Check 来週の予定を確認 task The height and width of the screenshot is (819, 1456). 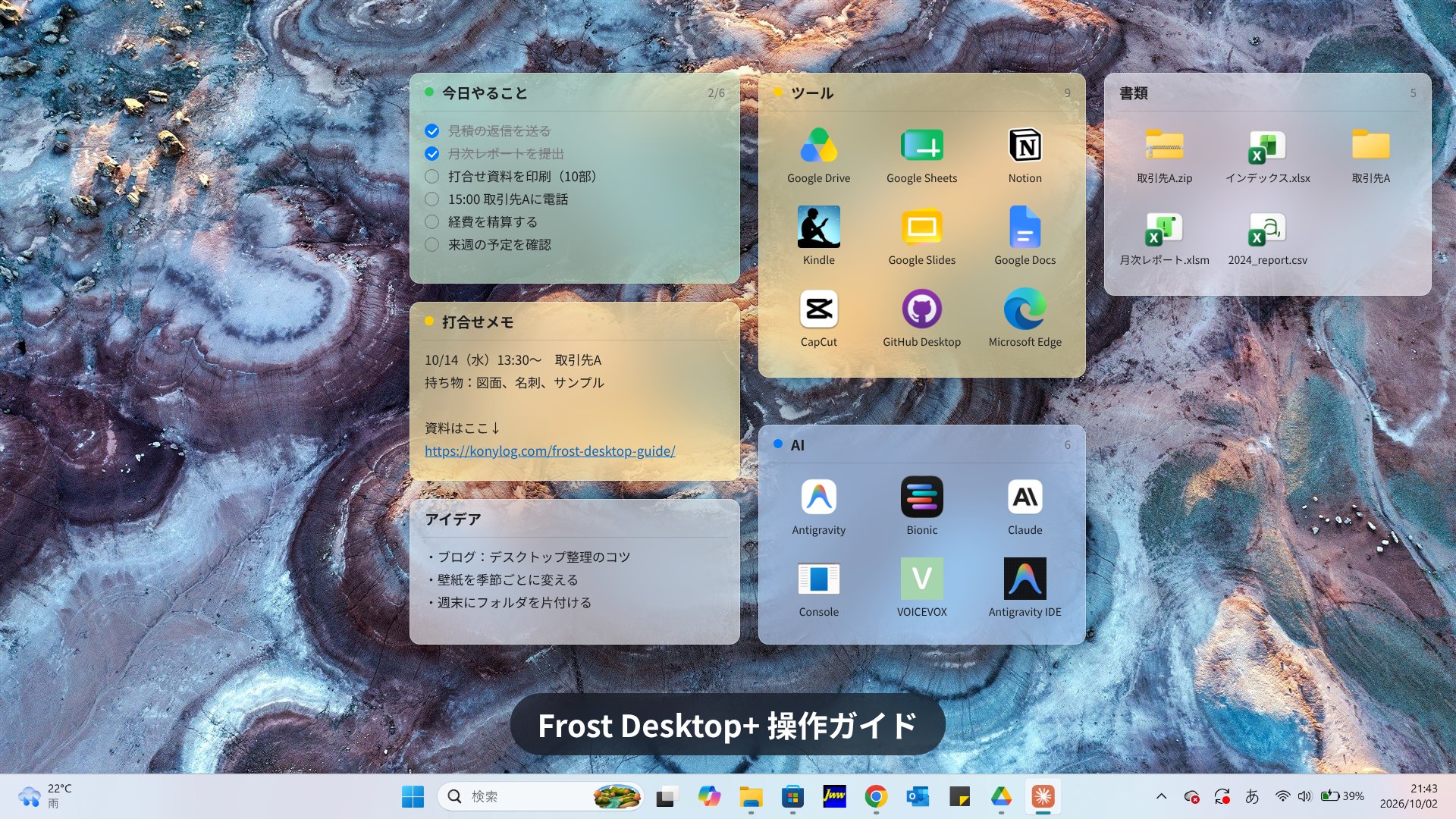pyautogui.click(x=432, y=245)
